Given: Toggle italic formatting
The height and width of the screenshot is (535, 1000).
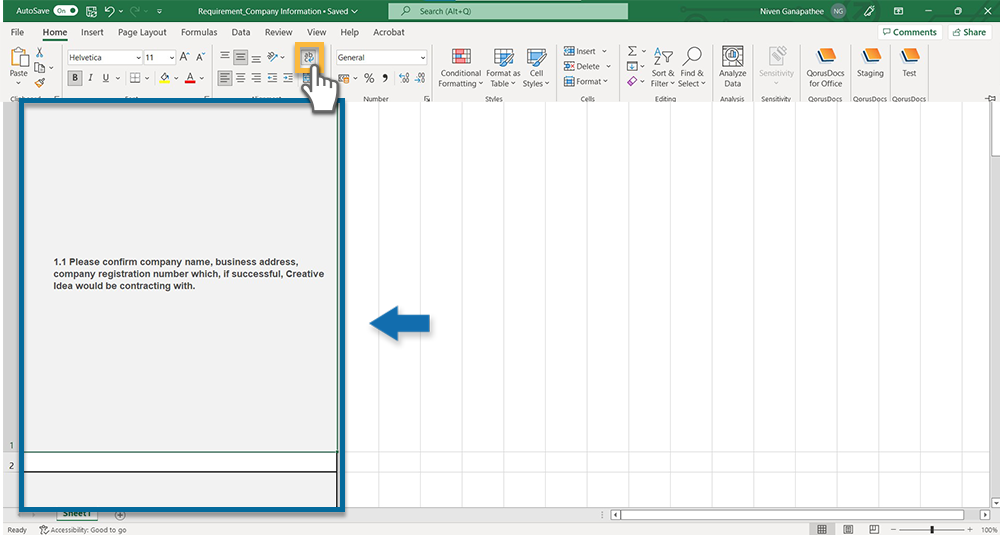Looking at the screenshot, I should click(x=90, y=78).
